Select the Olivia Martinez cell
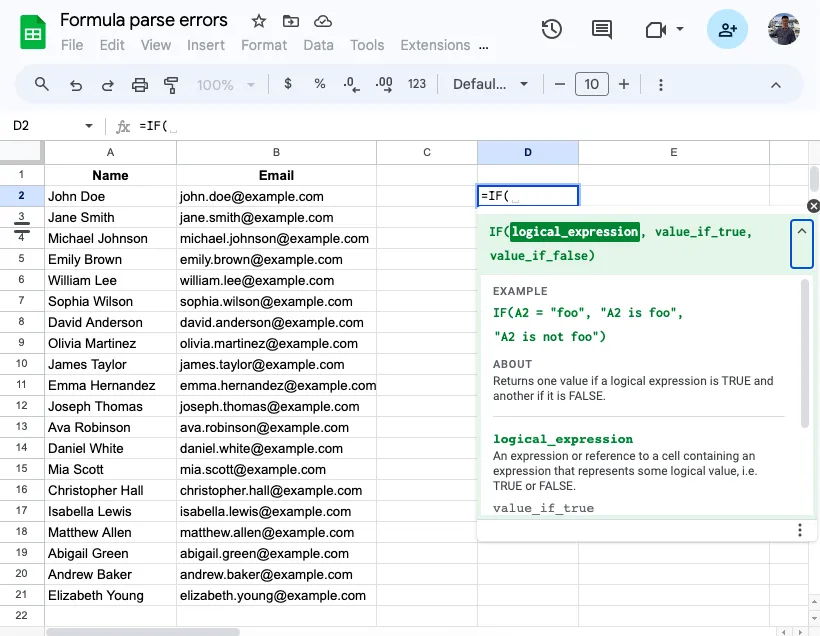 [110, 343]
